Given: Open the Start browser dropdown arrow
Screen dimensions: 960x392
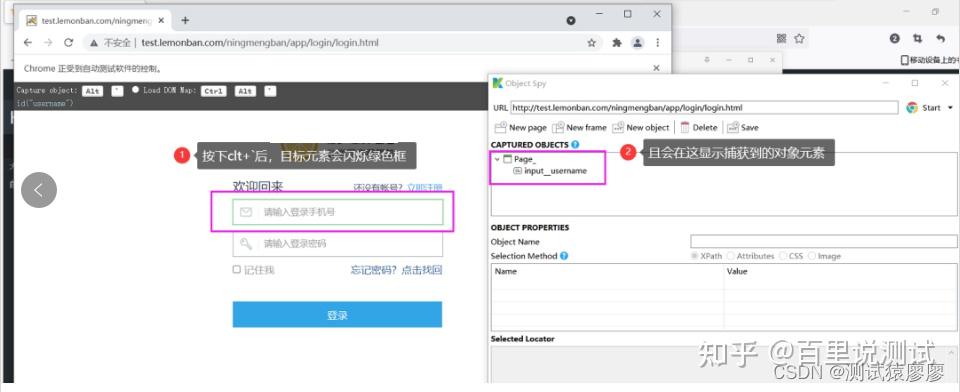Looking at the screenshot, I should pos(950,108).
